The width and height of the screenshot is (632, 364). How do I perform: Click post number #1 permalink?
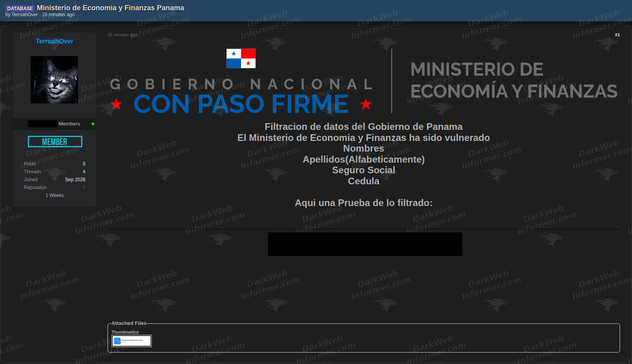(x=617, y=35)
